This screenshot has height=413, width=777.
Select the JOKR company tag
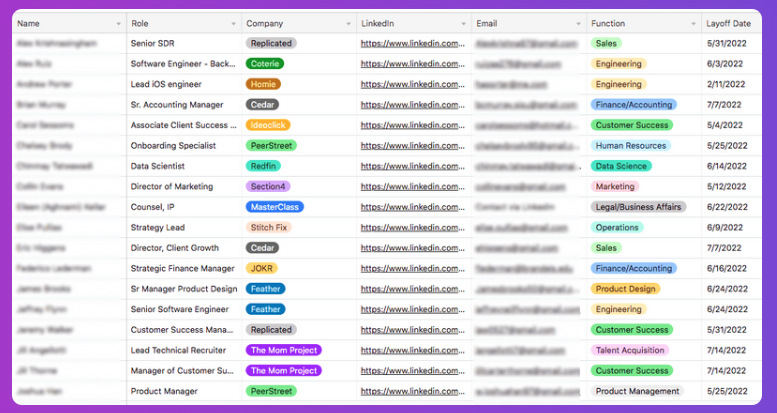pyautogui.click(x=262, y=268)
